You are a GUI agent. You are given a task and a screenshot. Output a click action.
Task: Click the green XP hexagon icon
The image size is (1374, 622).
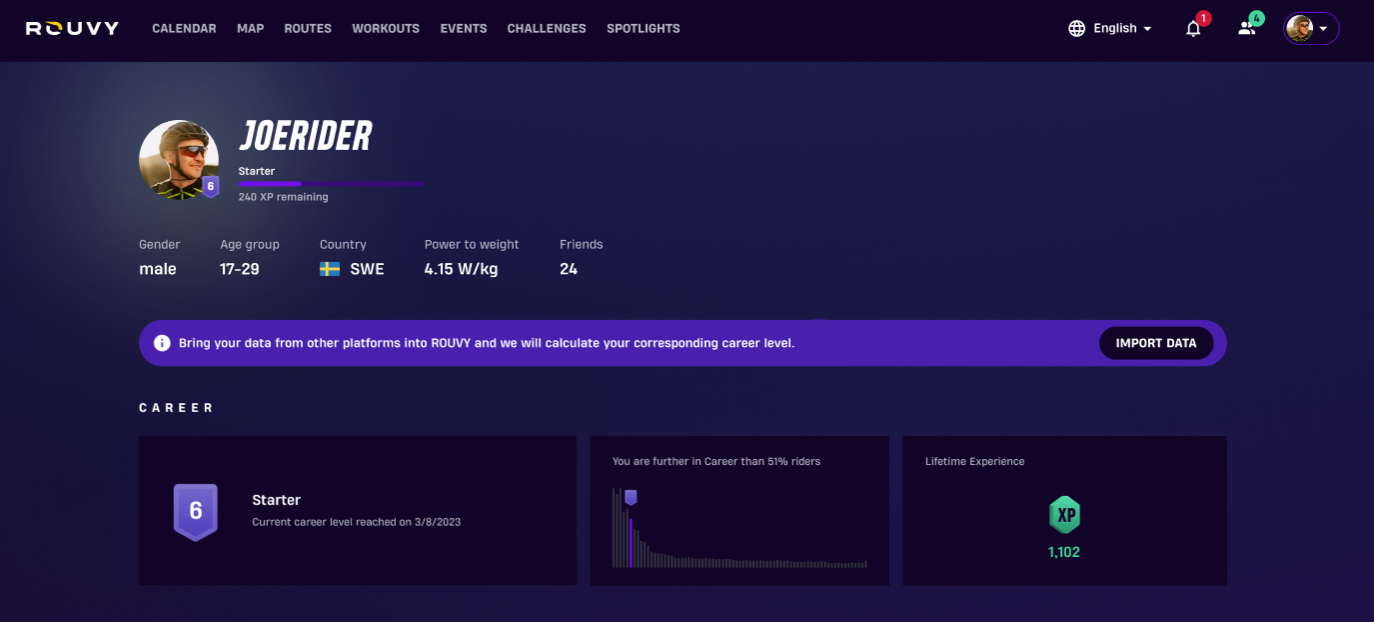[1065, 515]
